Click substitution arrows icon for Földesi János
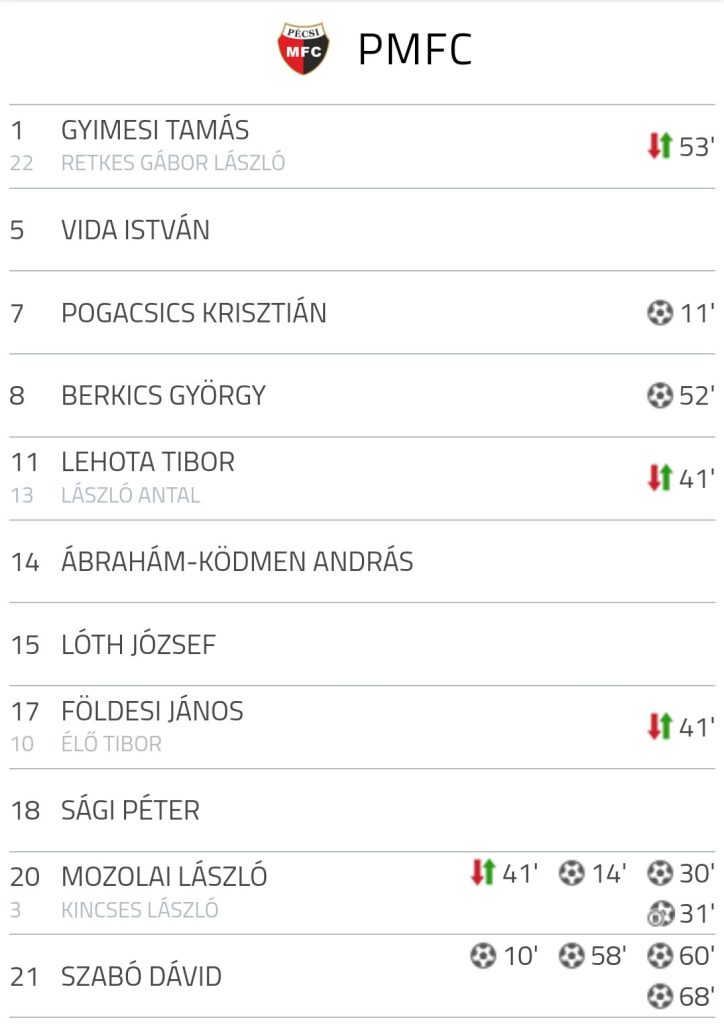The height and width of the screenshot is (1024, 724). pyautogui.click(x=659, y=727)
